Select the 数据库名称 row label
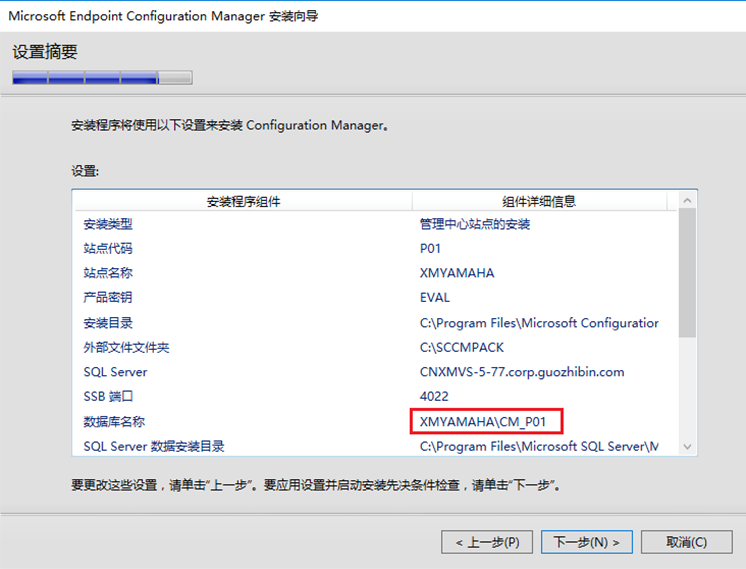746x569 pixels. click(x=114, y=422)
